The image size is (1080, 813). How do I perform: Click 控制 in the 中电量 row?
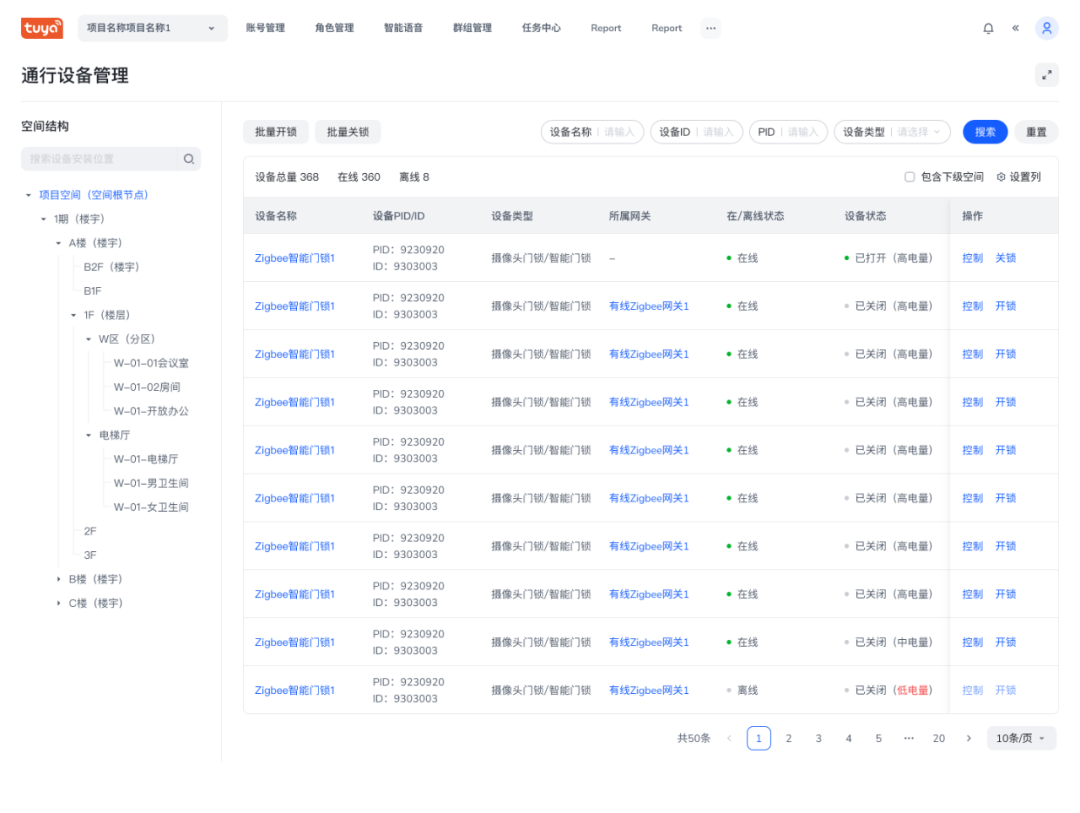[973, 642]
